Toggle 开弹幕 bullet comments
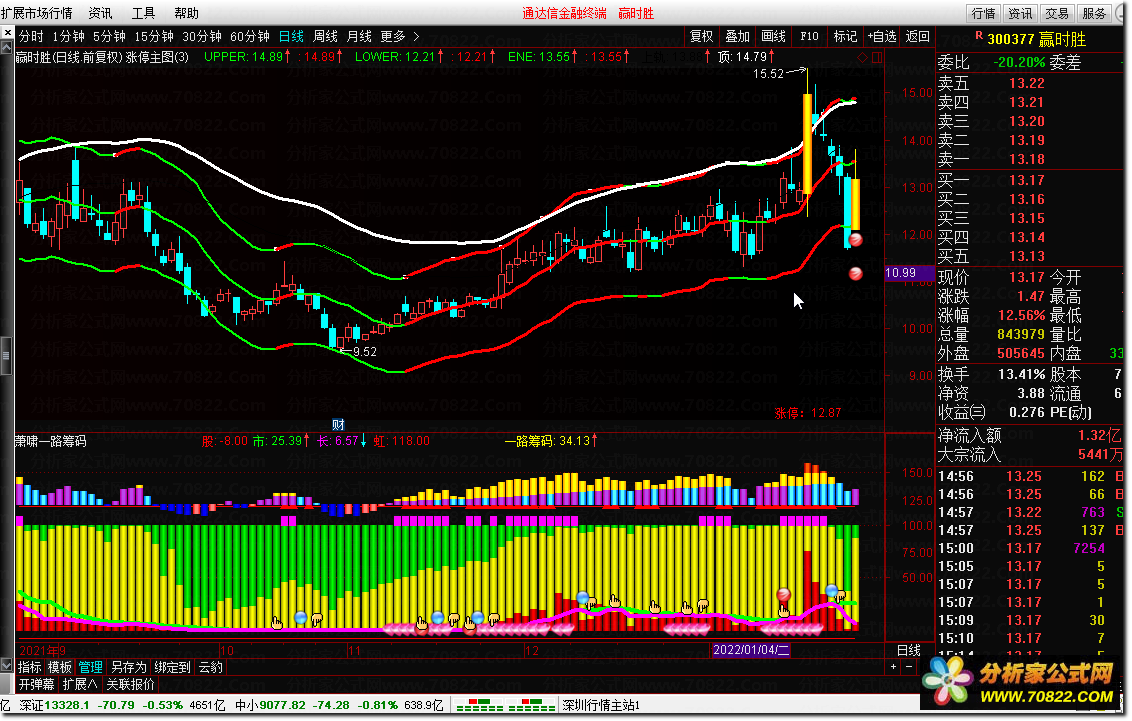 (x=36, y=683)
